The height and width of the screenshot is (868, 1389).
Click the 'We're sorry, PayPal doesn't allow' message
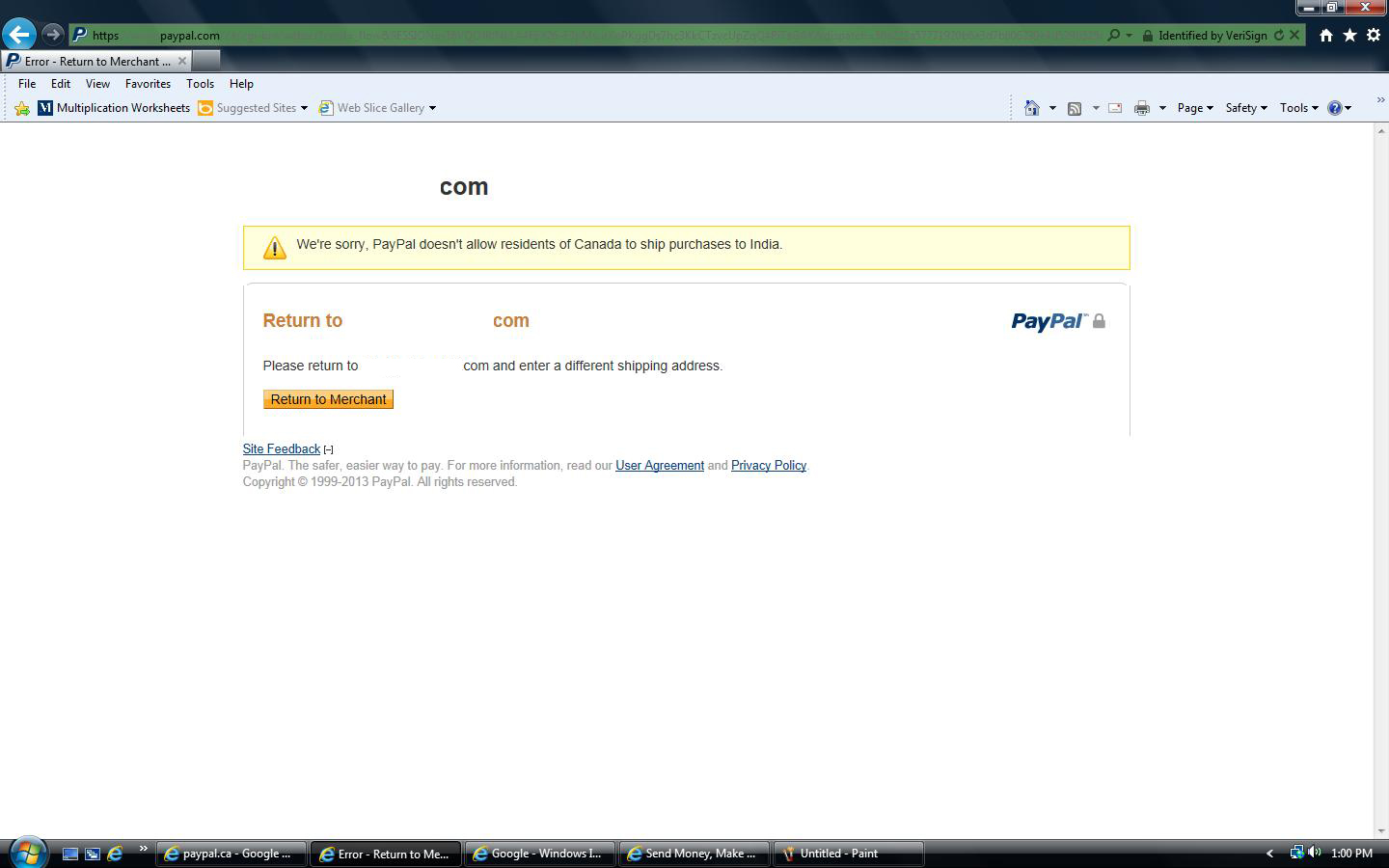point(539,245)
